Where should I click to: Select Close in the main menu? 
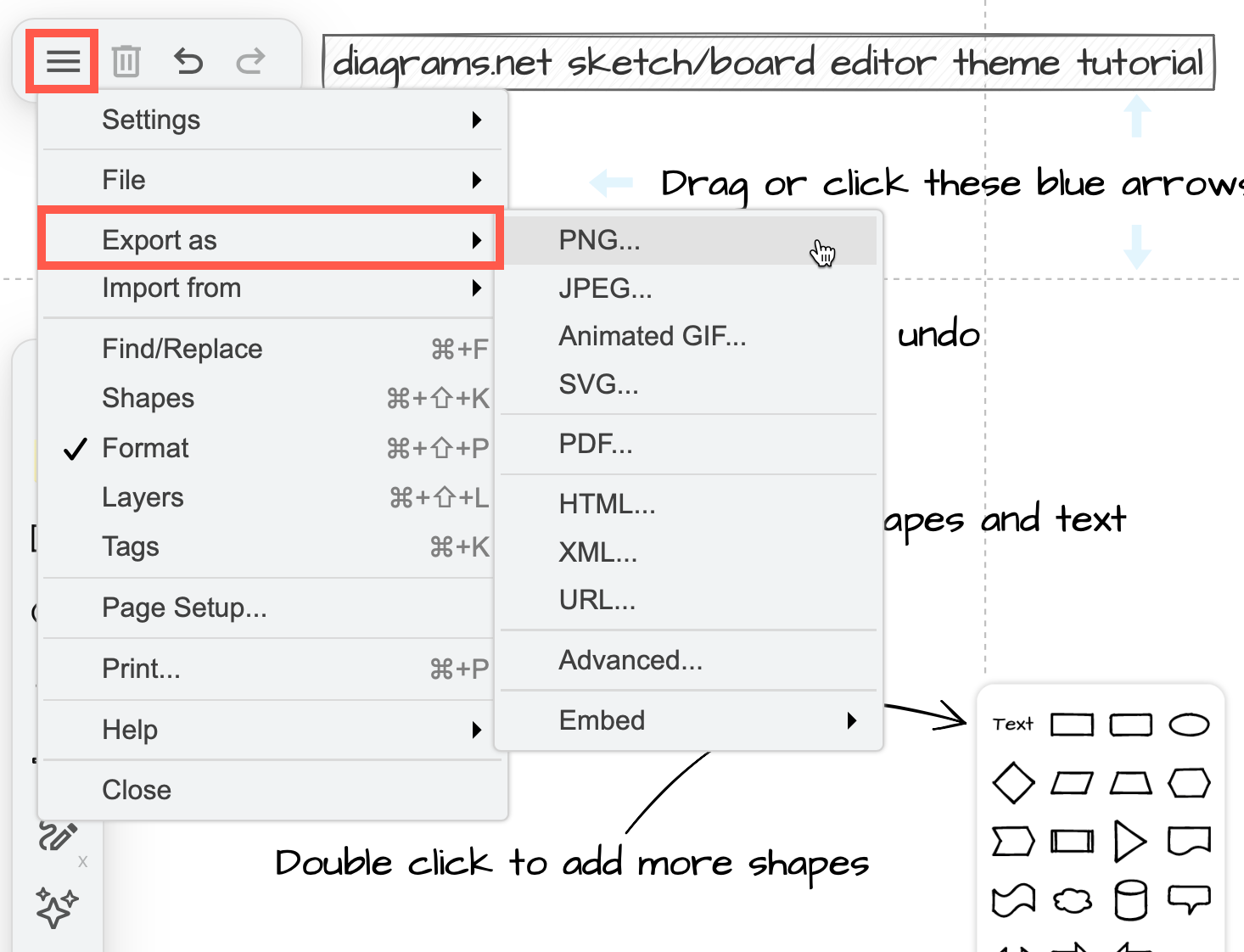click(273, 790)
